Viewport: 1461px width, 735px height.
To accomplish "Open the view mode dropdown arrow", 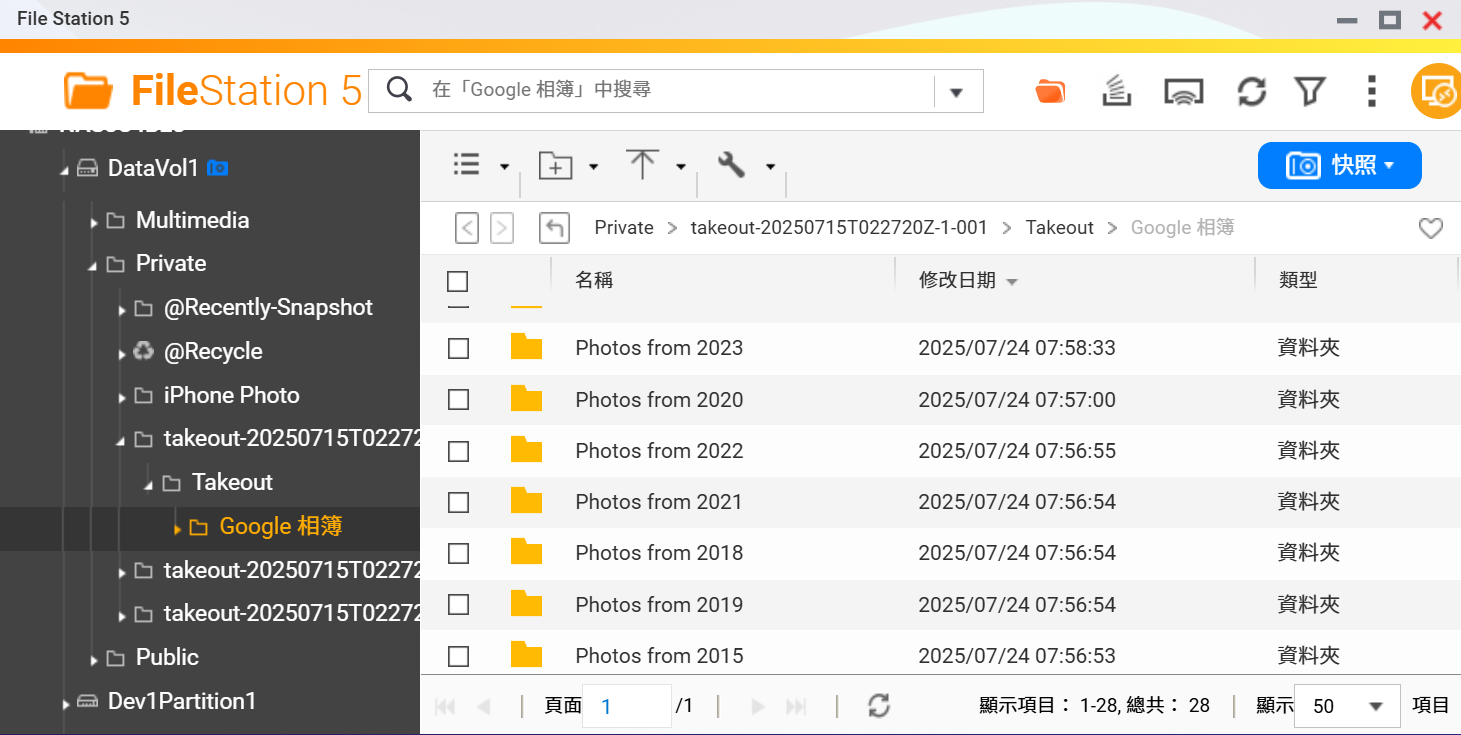I will click(504, 167).
